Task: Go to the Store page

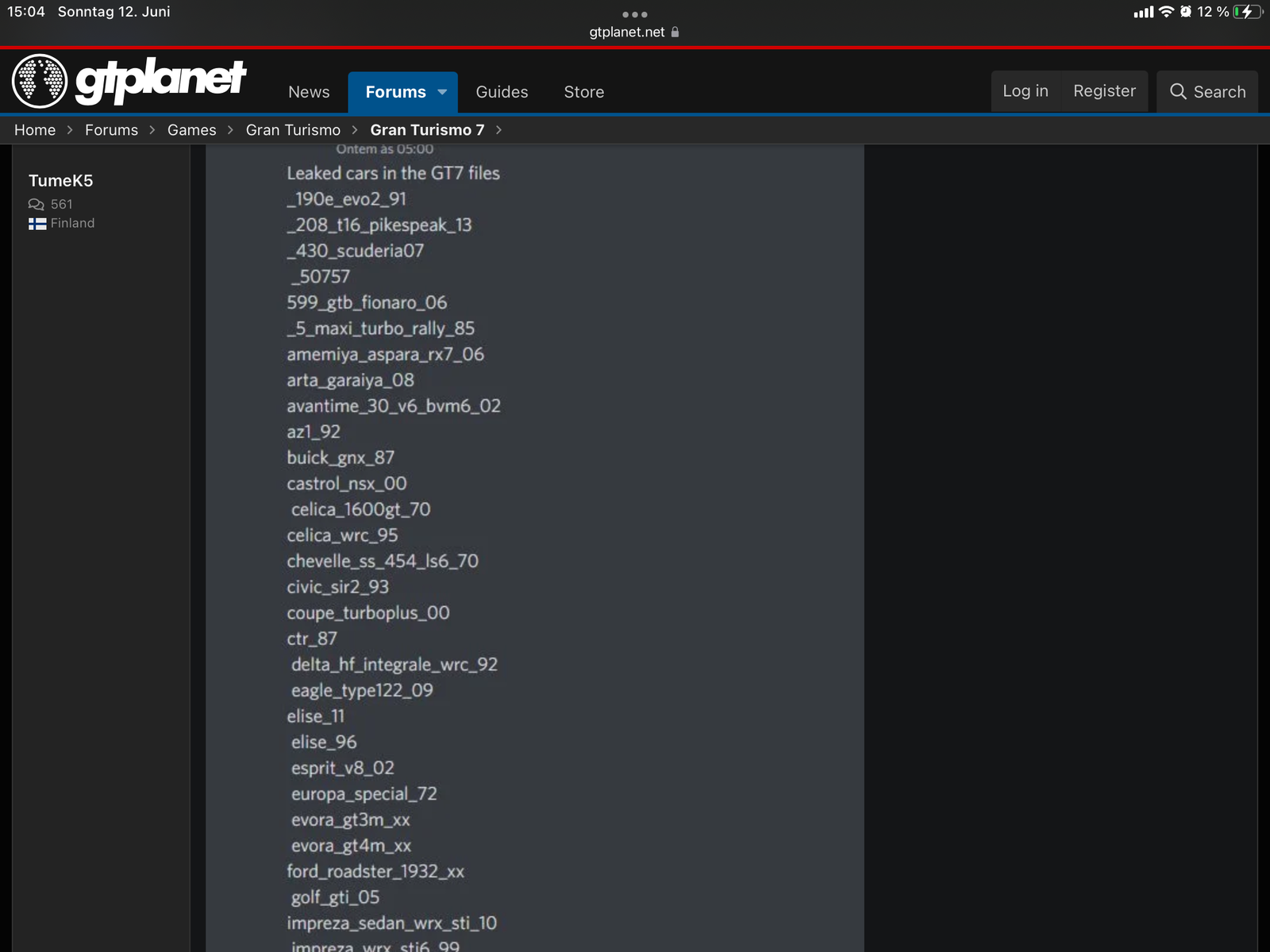Action: coord(584,92)
